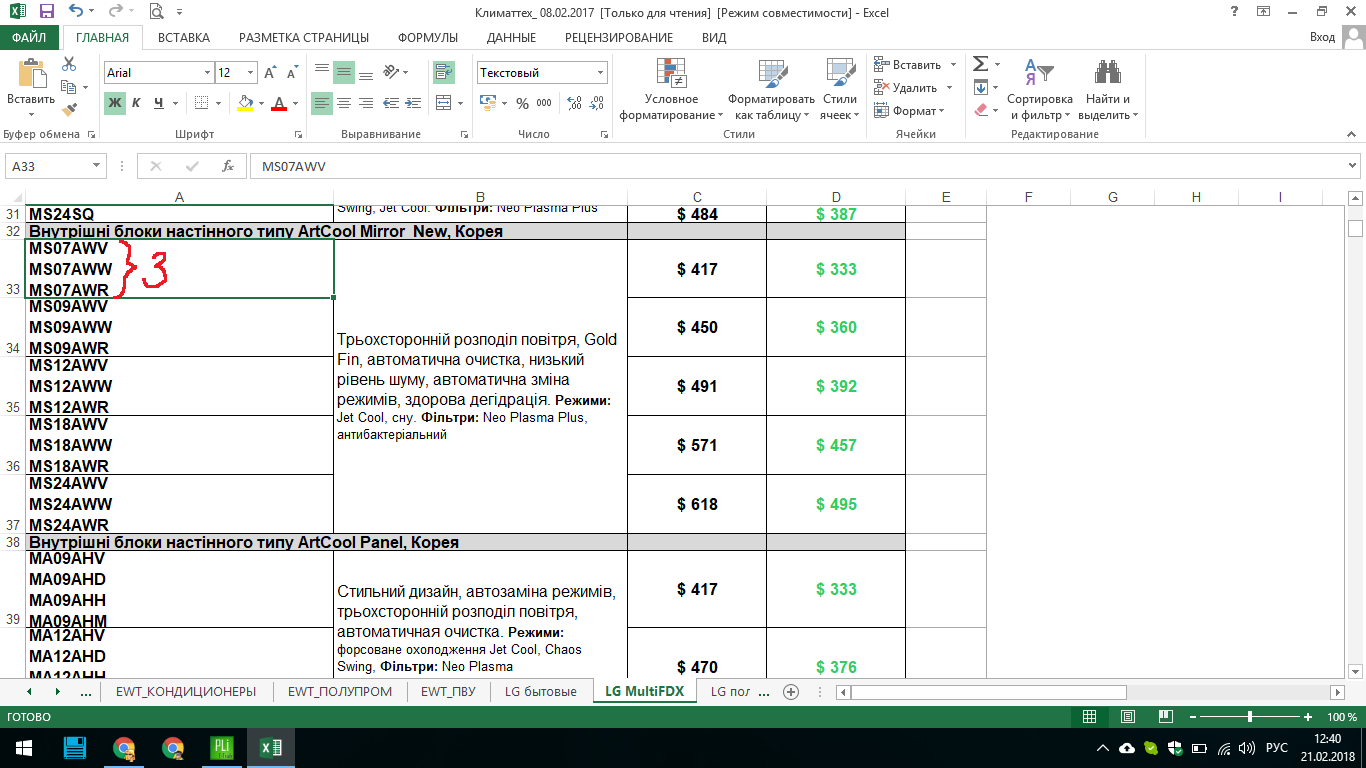
Task: Click Формат in the Ячейки group
Action: 908,110
